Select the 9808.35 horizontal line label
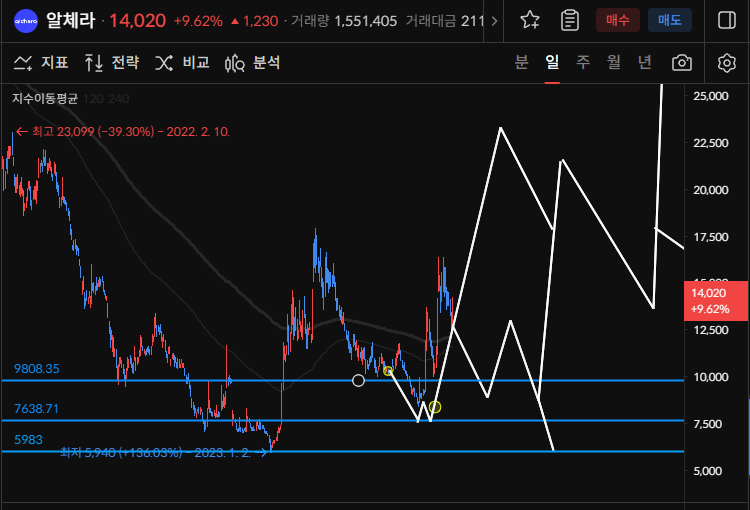 pos(37,369)
